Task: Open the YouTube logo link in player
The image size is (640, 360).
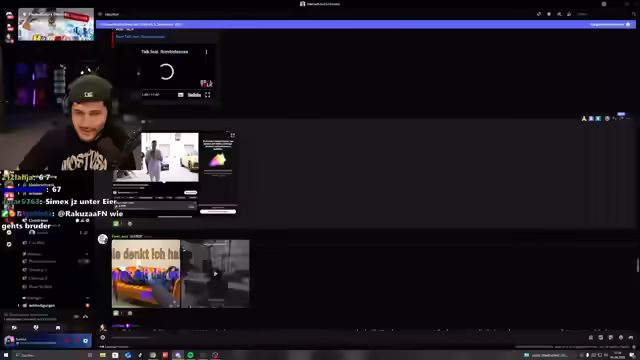Action: coord(194,95)
